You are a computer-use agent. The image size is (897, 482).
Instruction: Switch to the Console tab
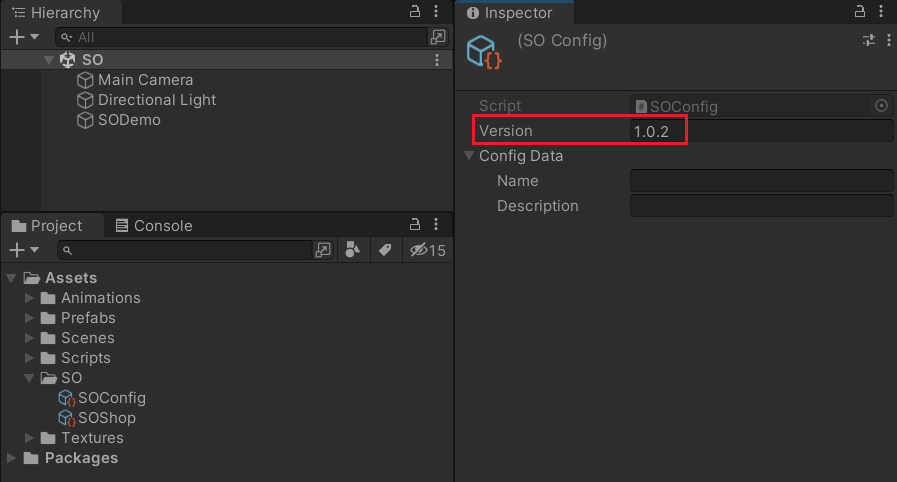tap(153, 226)
